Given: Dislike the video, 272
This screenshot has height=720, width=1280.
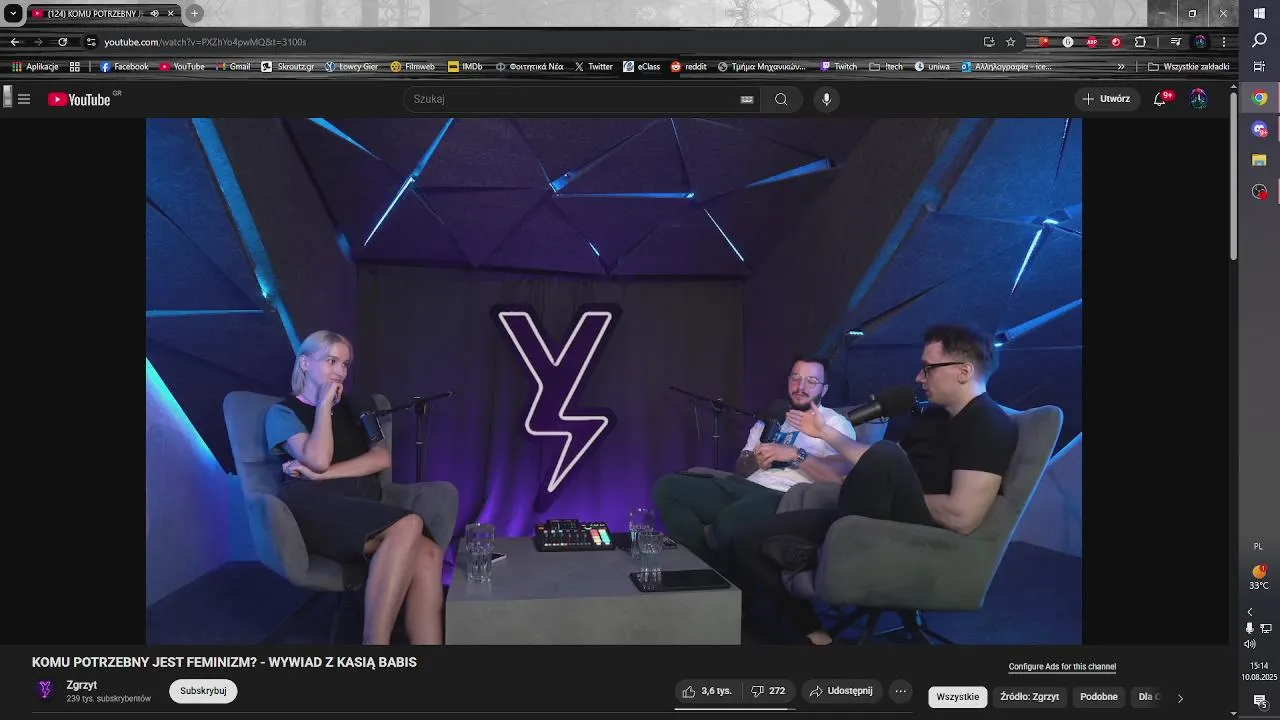Looking at the screenshot, I should pyautogui.click(x=768, y=691).
